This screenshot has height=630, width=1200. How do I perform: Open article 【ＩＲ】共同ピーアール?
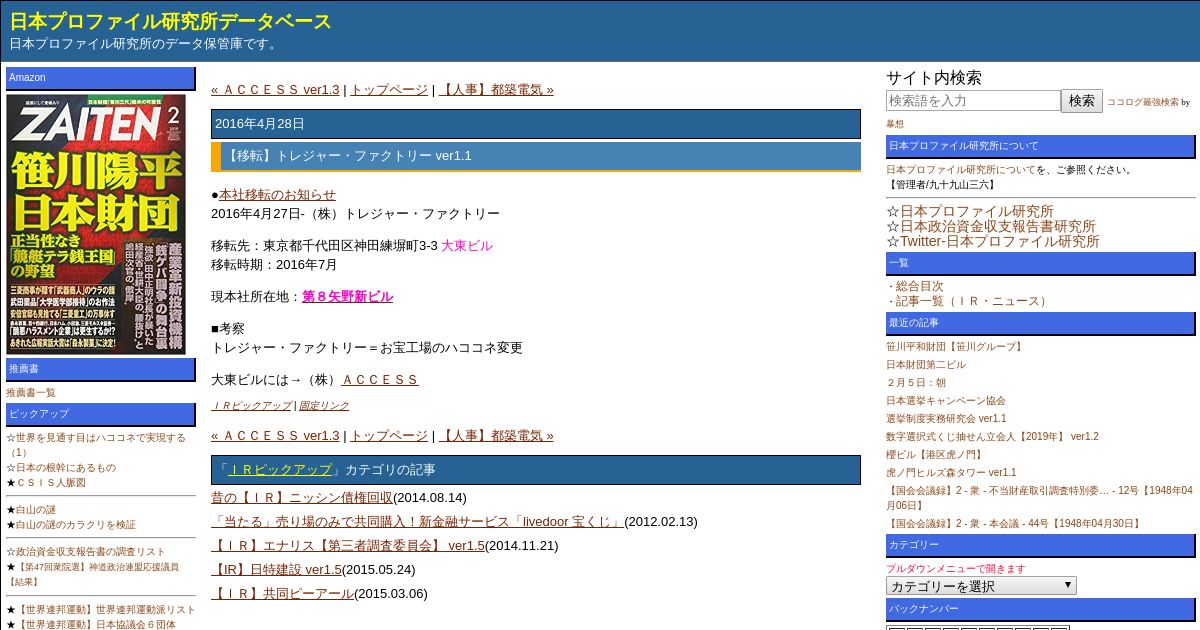282,593
